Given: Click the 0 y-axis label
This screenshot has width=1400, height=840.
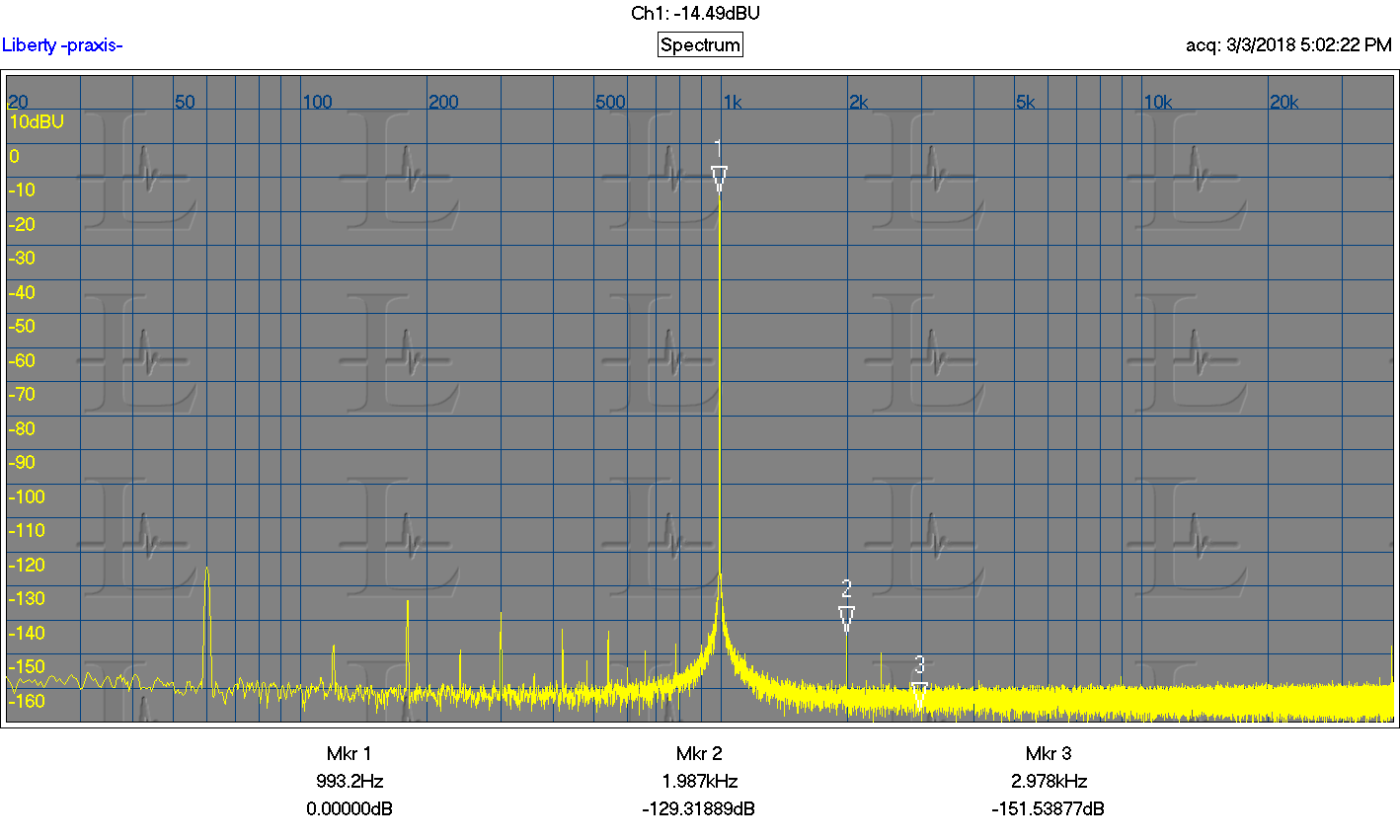Looking at the screenshot, I should (14, 157).
